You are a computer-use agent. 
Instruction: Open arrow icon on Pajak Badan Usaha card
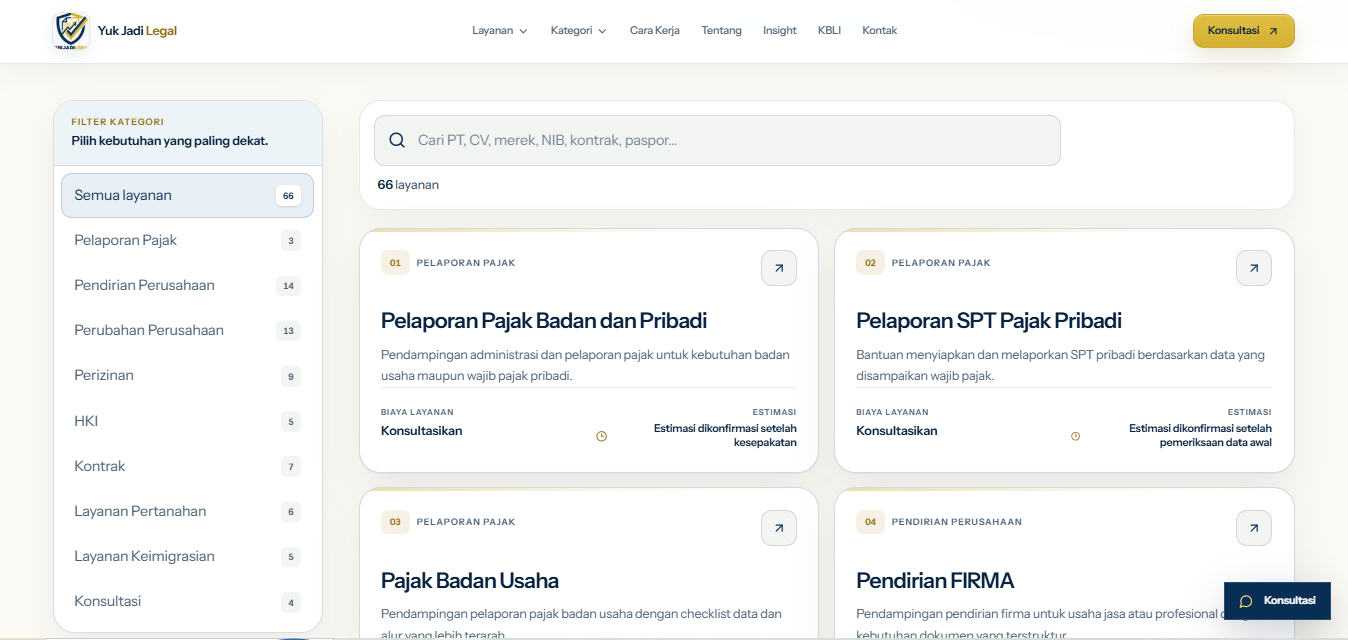(x=779, y=528)
